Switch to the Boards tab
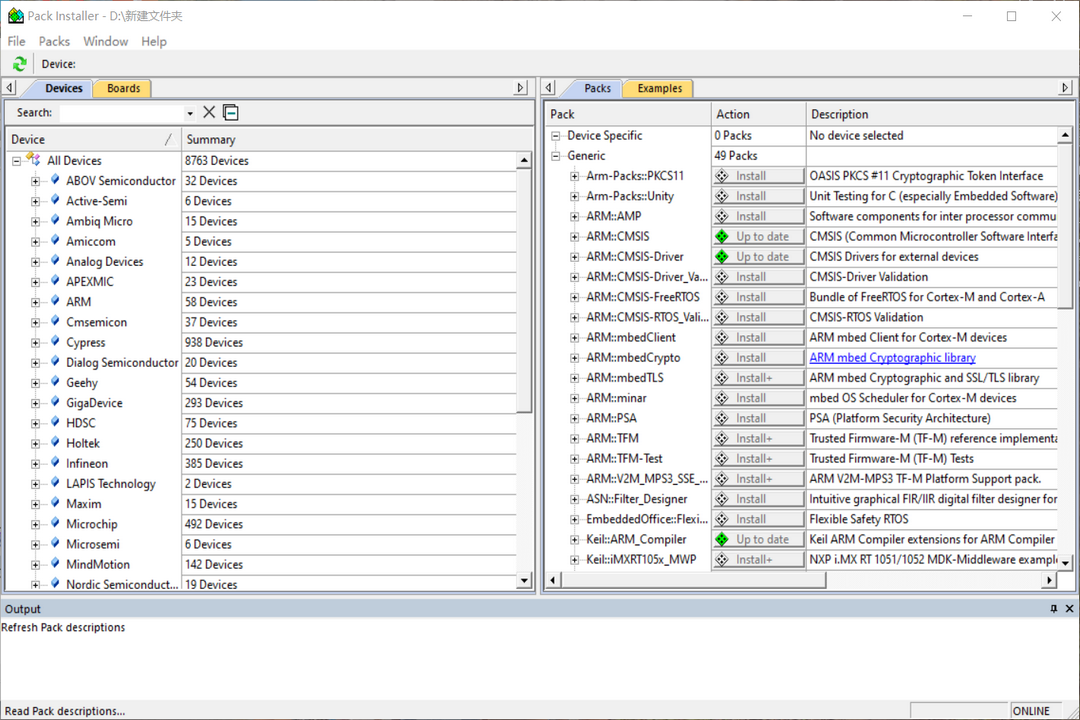 [123, 88]
